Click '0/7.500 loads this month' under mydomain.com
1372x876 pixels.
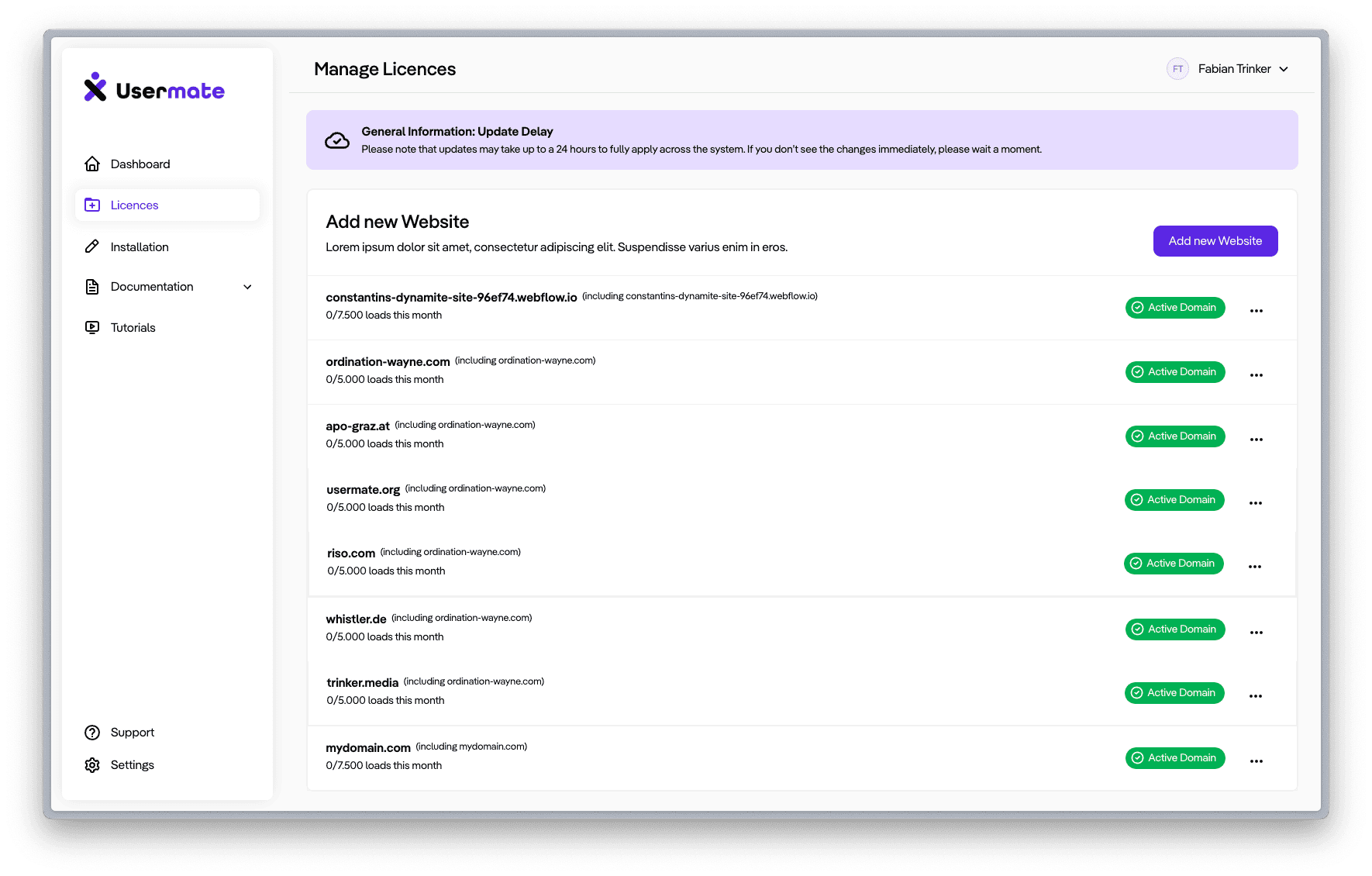pos(384,766)
